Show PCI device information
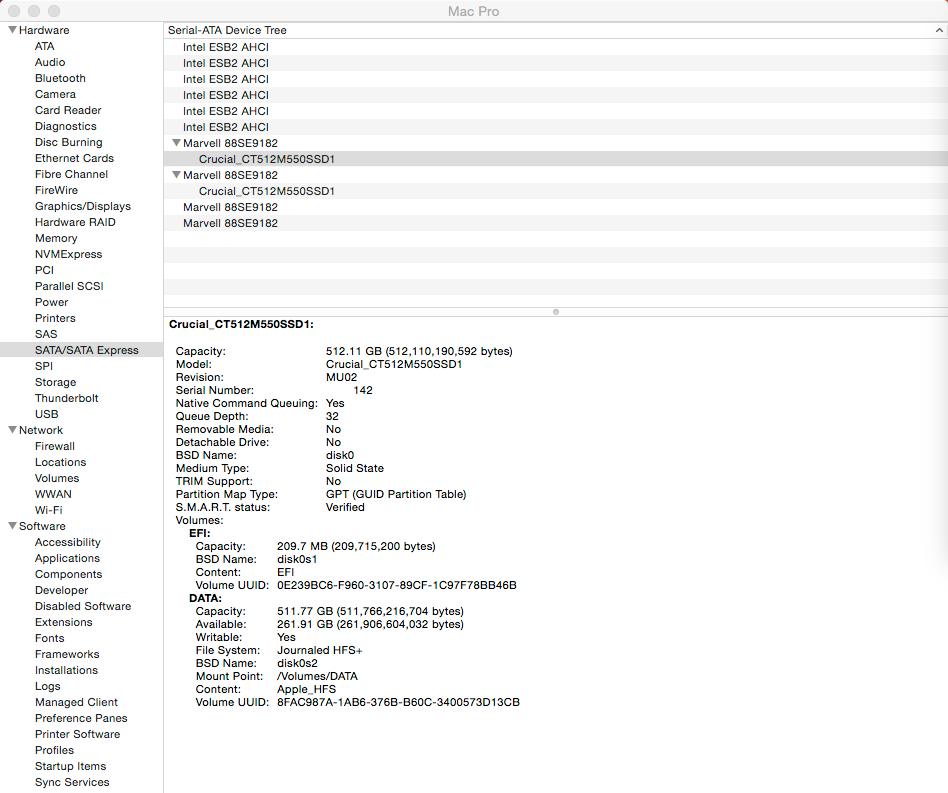The image size is (948, 793). pos(45,270)
